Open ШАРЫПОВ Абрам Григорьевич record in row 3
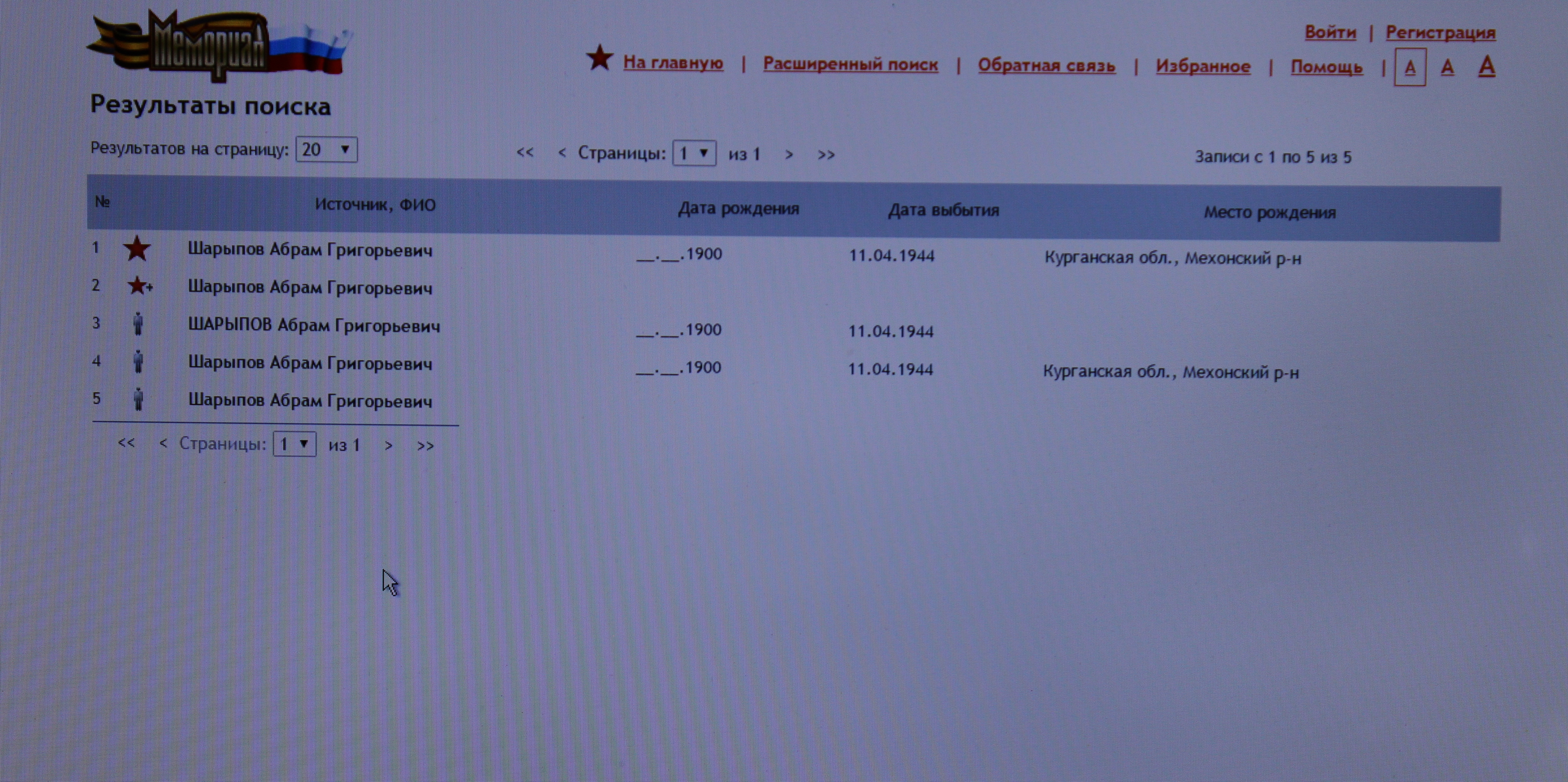 pyautogui.click(x=314, y=325)
